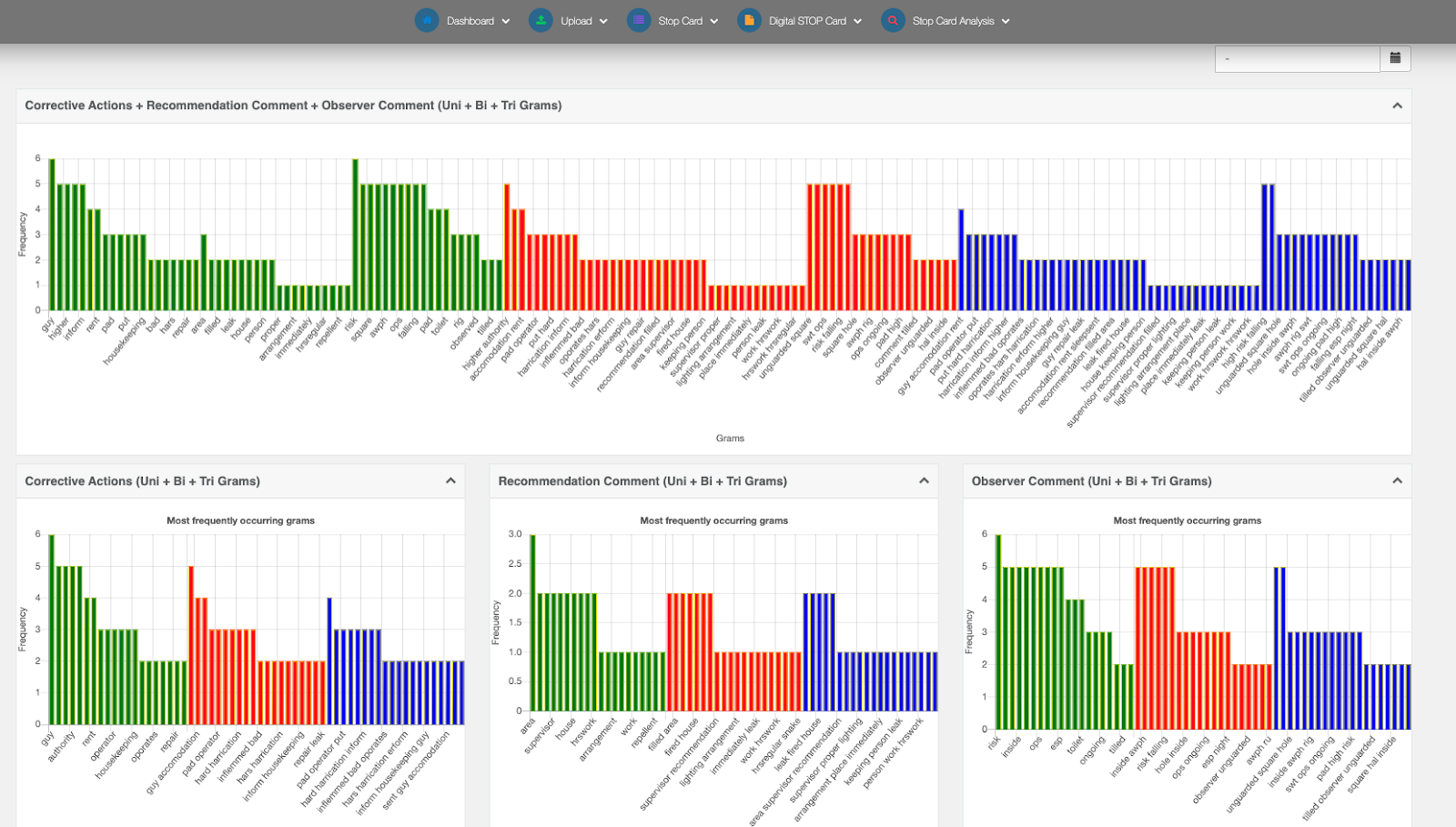Click the Stop Card list icon
1456x827 pixels.
click(x=639, y=20)
